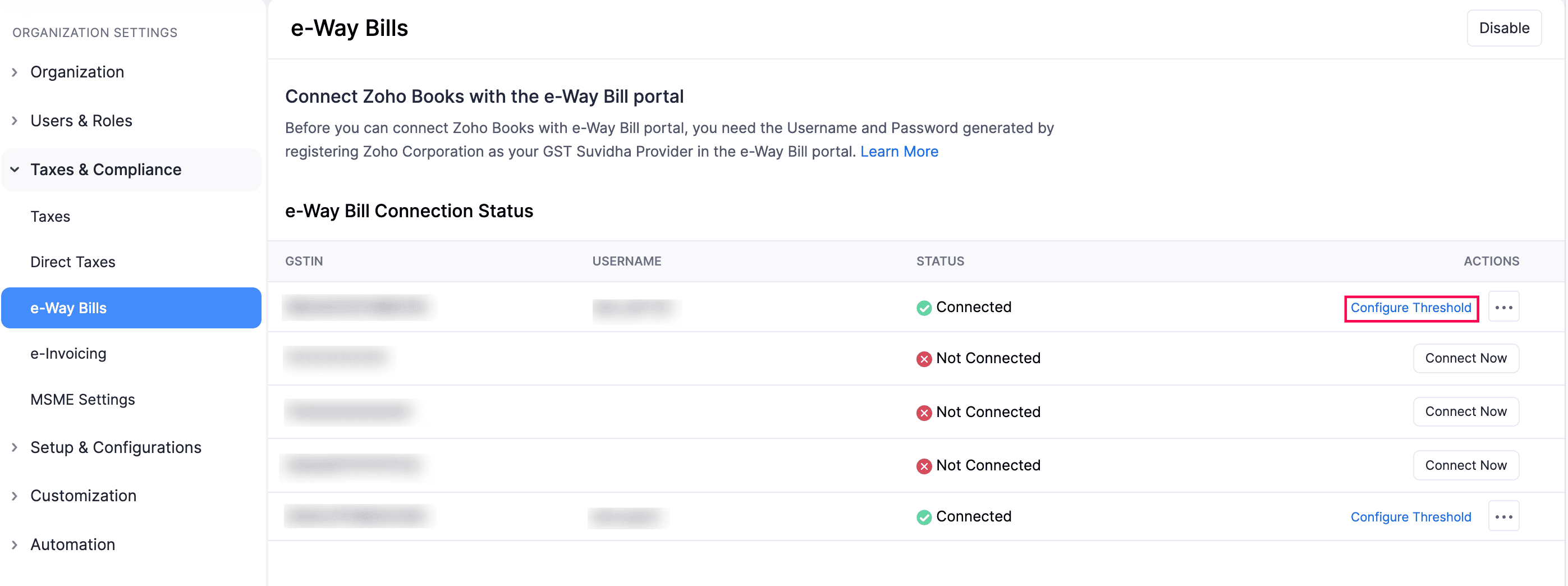Image resolution: width=1568 pixels, height=586 pixels.
Task: Open the Learn More link
Action: pyautogui.click(x=900, y=151)
